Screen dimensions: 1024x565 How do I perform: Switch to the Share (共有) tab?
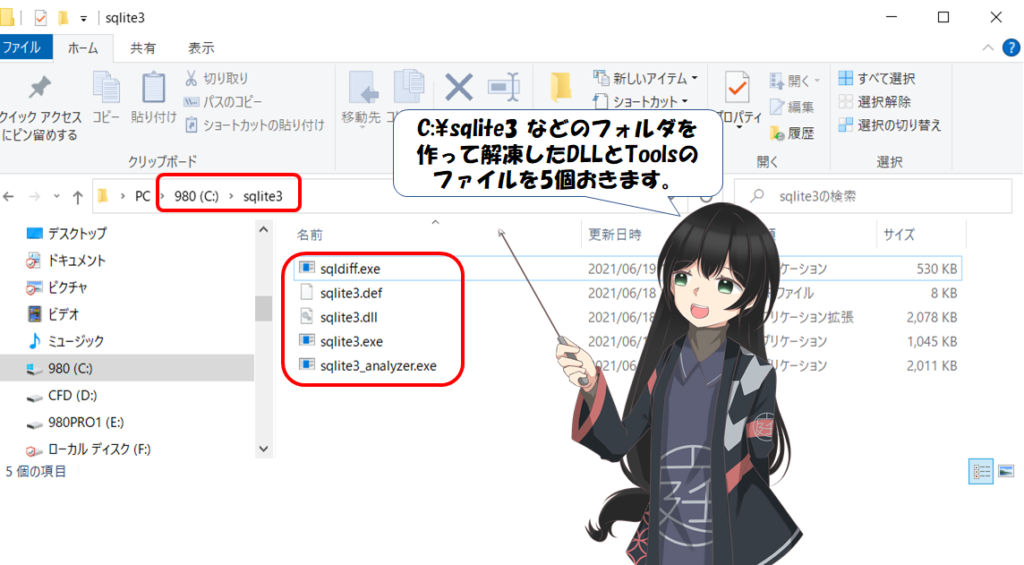(142, 48)
